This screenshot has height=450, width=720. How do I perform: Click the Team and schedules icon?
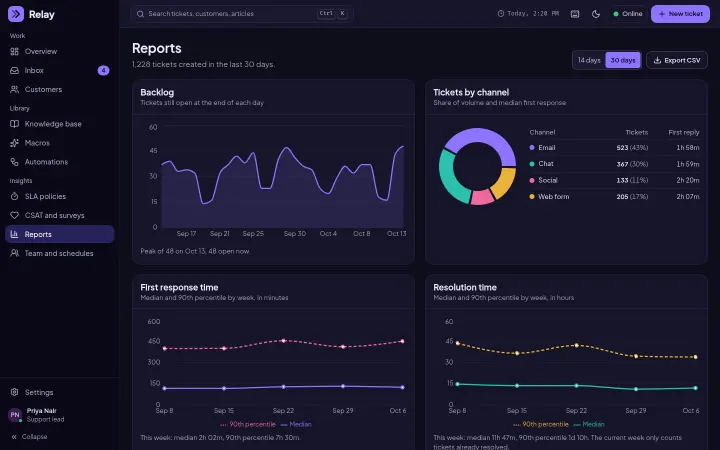15,253
